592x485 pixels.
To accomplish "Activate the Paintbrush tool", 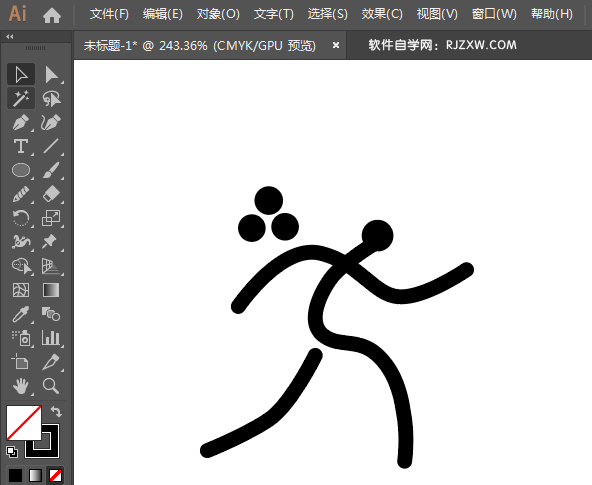I will 51,170.
